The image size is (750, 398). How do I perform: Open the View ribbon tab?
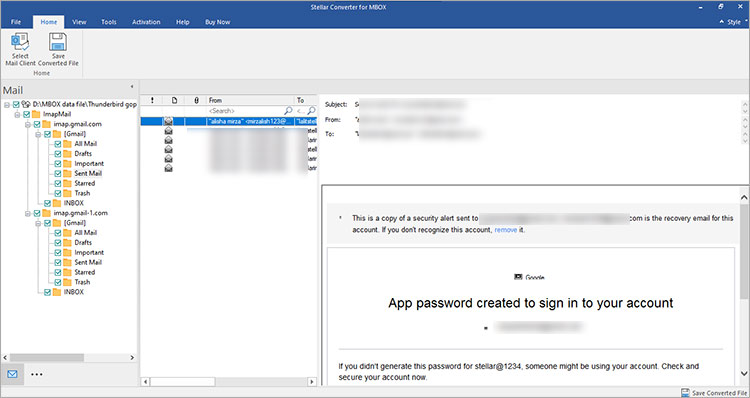click(x=79, y=22)
